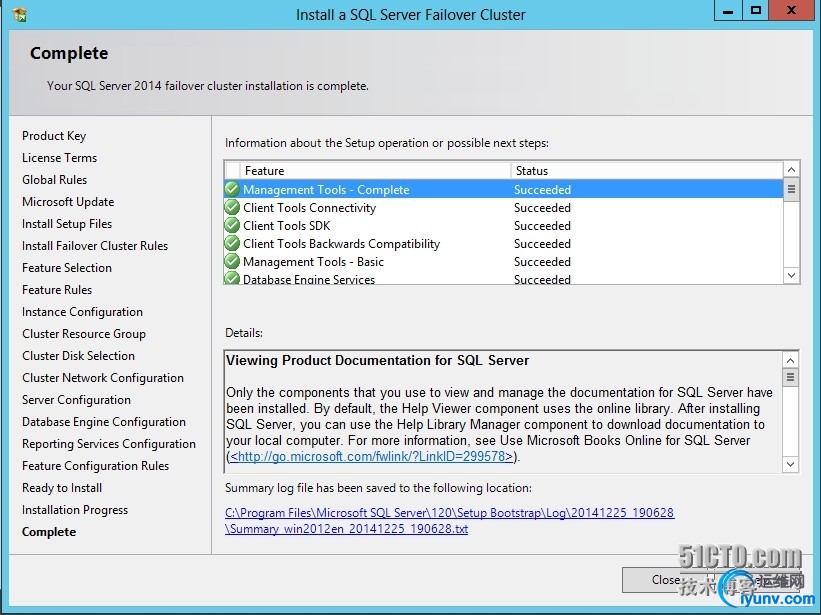Click Succeeded status for Management Tools - Basic
This screenshot has width=821, height=615.
pos(542,262)
